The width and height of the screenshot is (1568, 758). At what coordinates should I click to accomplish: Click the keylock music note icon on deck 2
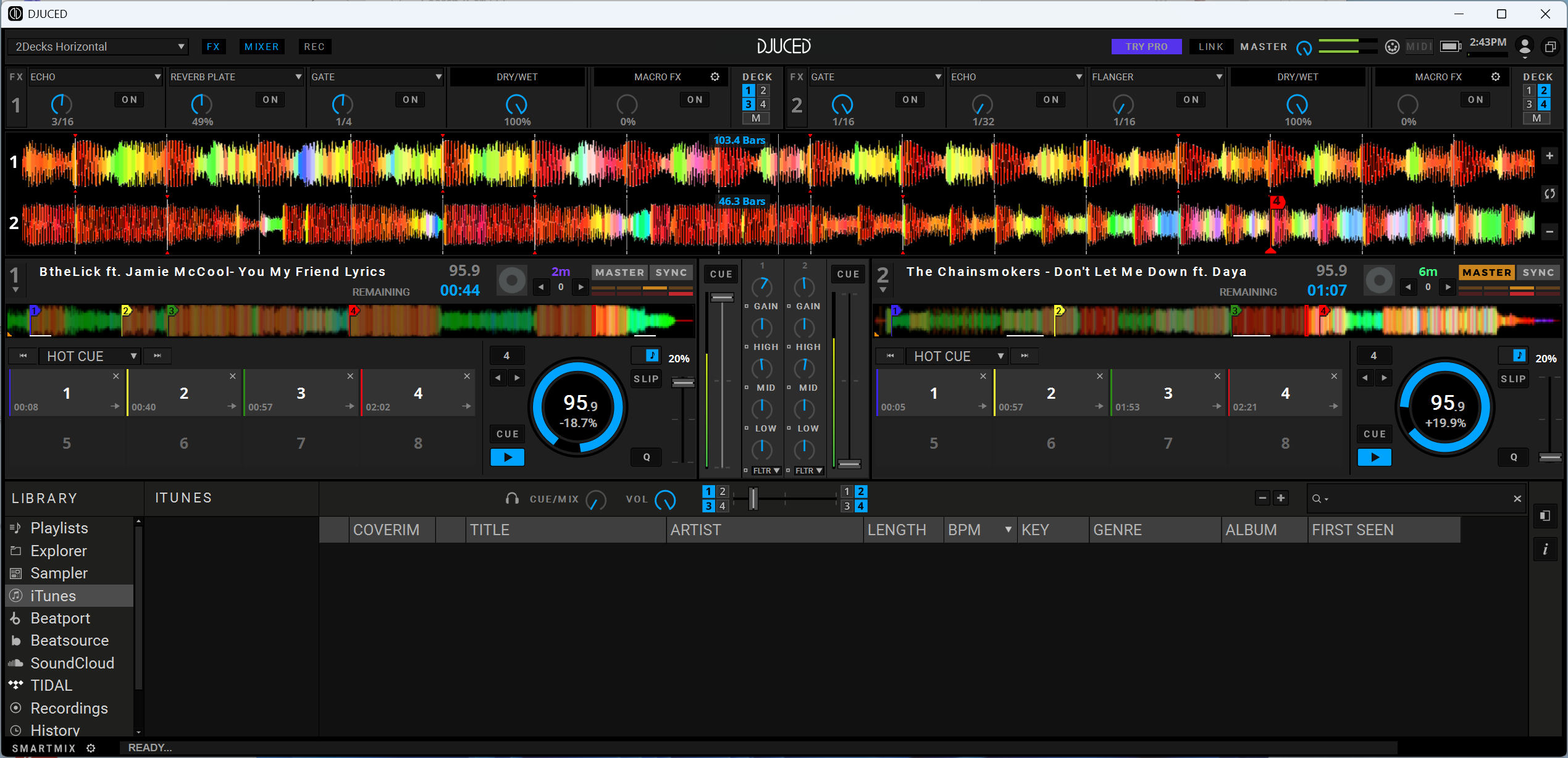(1519, 356)
